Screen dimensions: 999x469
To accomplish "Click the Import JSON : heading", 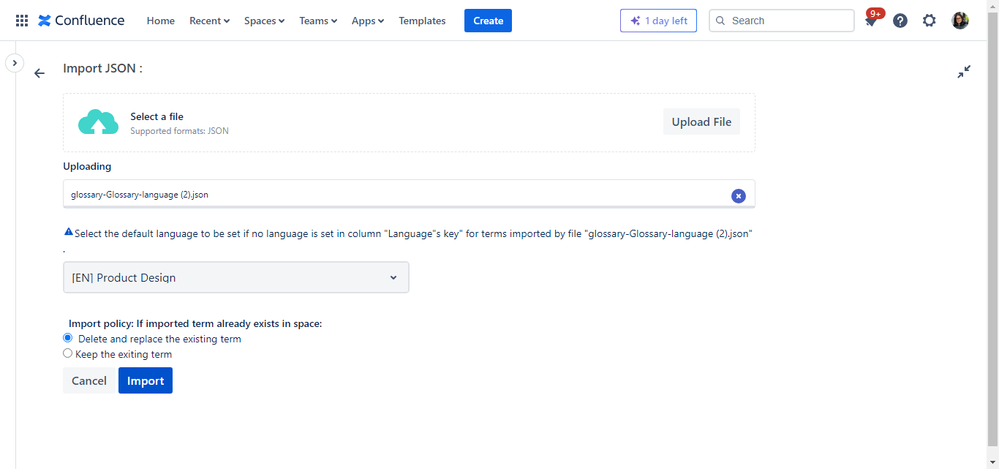I will pyautogui.click(x=102, y=68).
